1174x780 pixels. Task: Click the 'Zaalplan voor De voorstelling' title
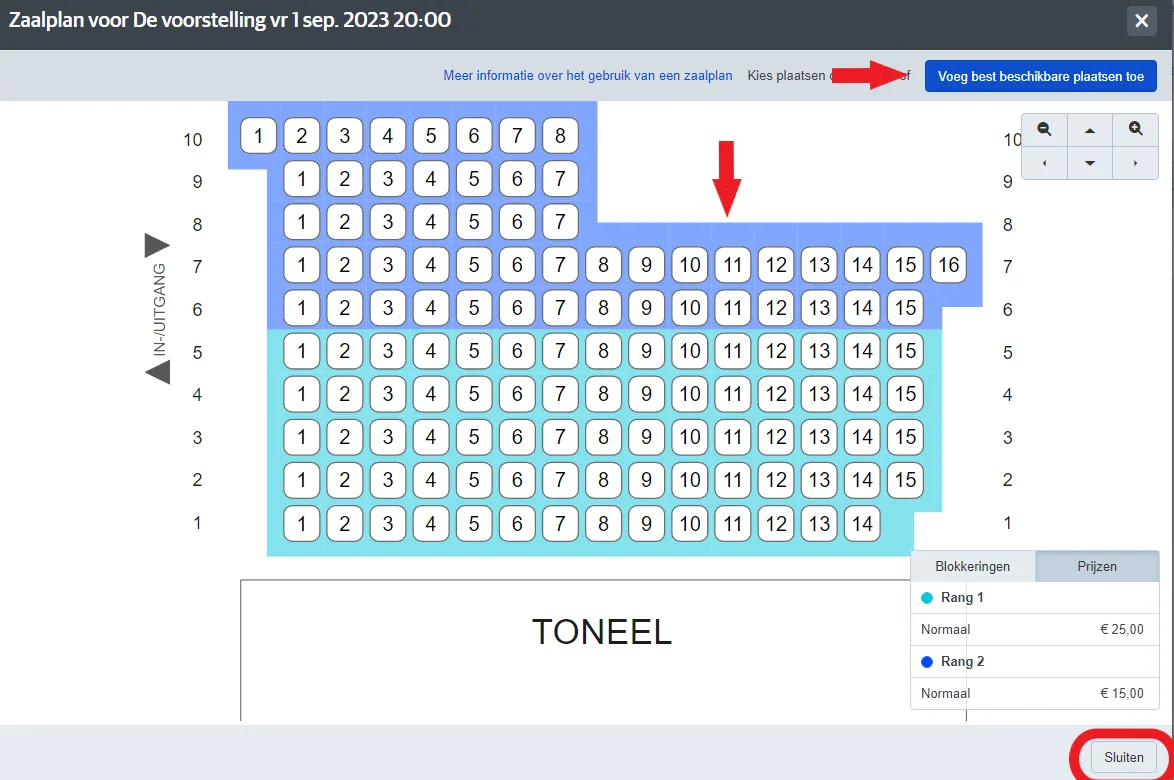[x=230, y=20]
